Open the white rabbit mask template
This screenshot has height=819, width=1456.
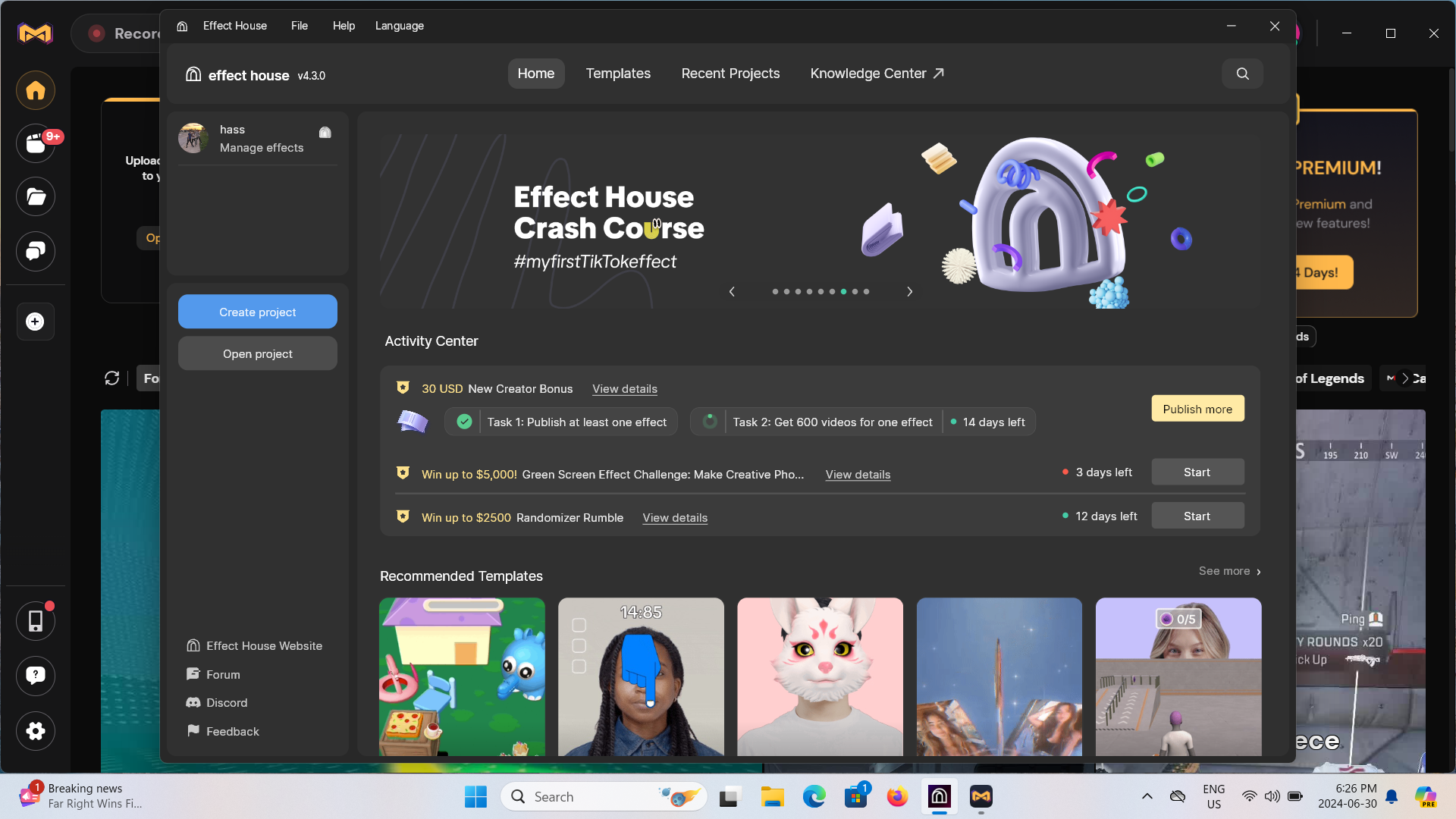(820, 676)
